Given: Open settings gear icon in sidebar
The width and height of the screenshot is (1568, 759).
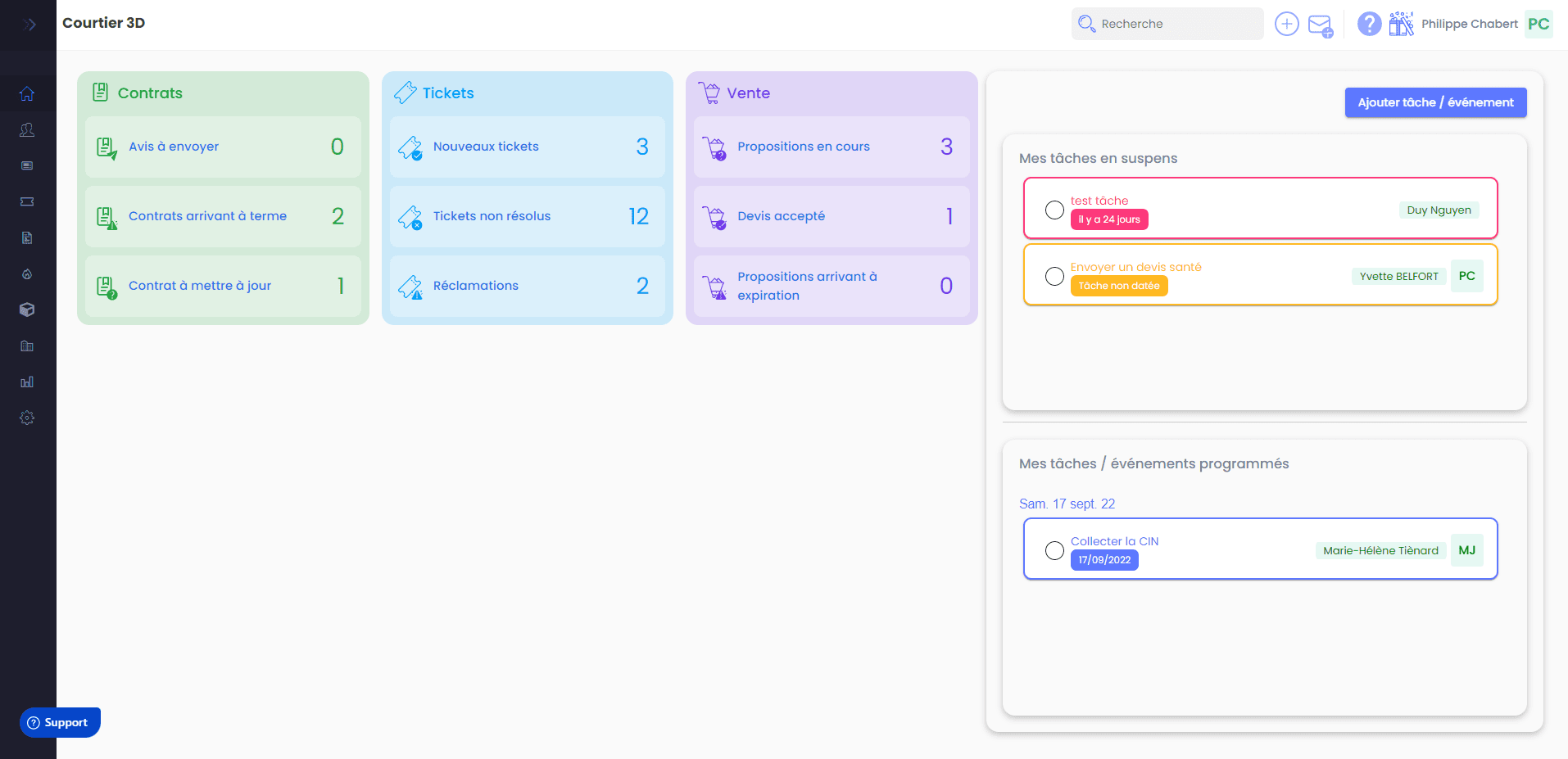Looking at the screenshot, I should tap(27, 418).
